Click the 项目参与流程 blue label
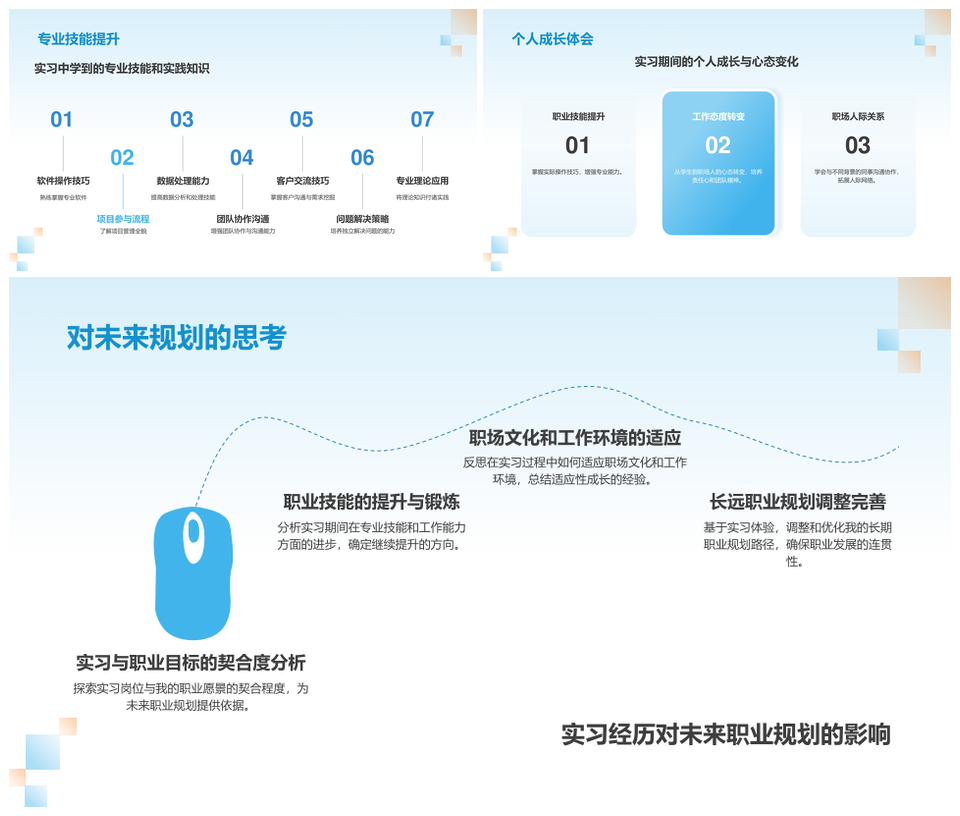 pyautogui.click(x=122, y=218)
